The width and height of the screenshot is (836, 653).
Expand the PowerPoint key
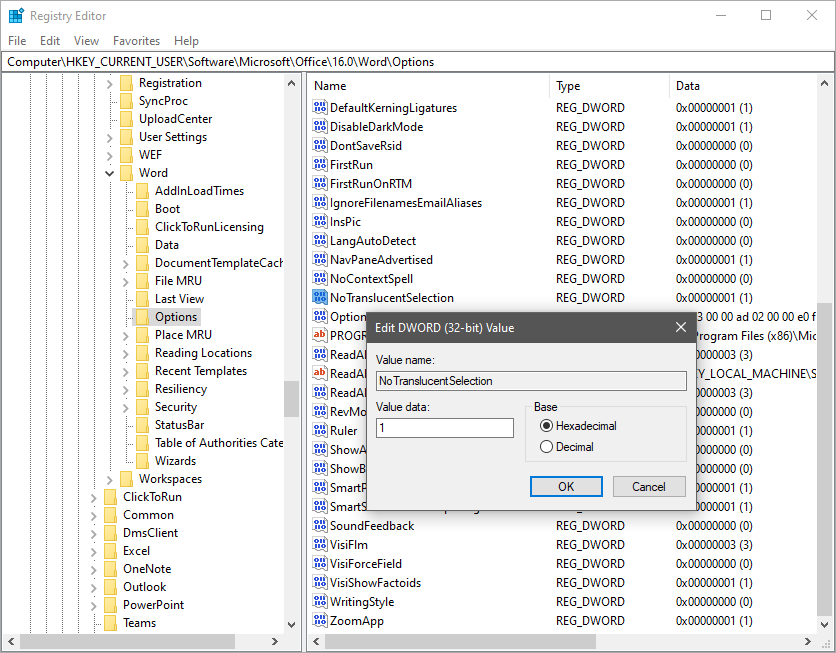click(93, 606)
